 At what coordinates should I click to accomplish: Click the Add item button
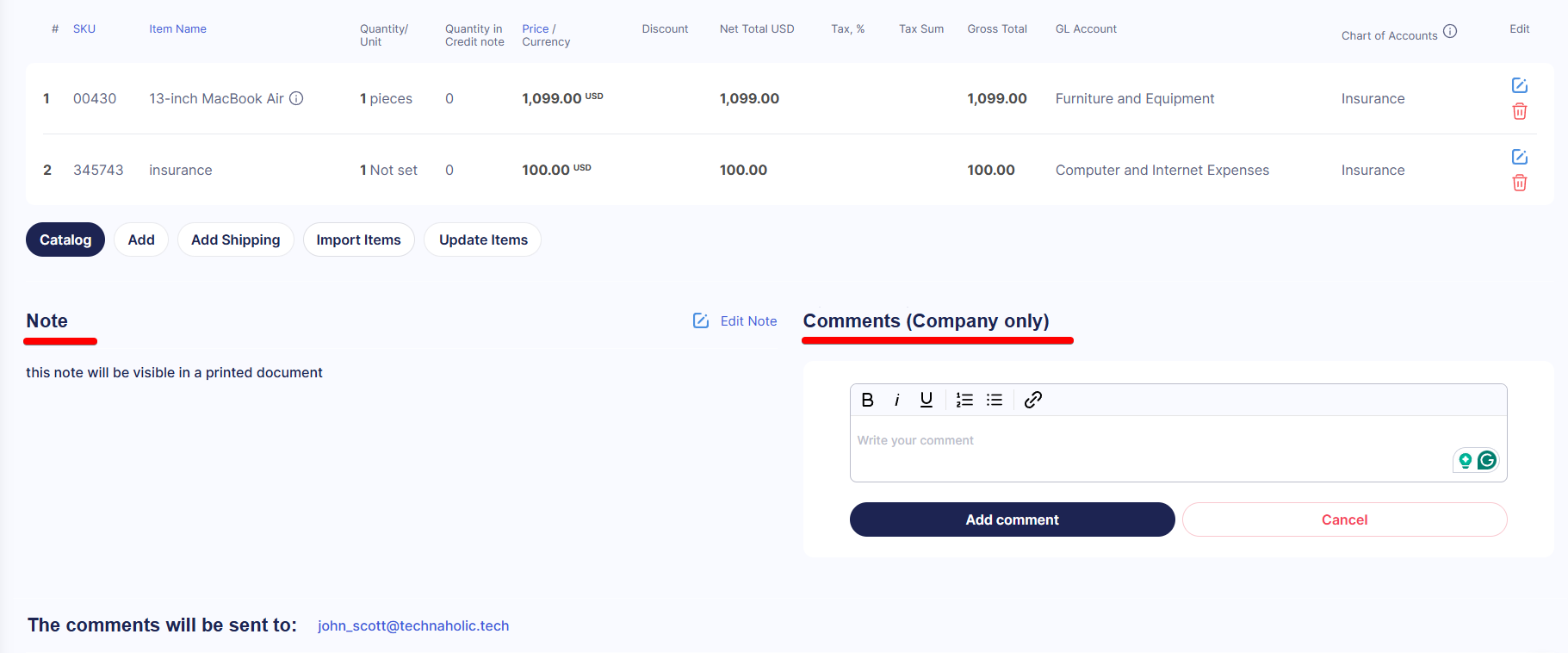point(141,239)
